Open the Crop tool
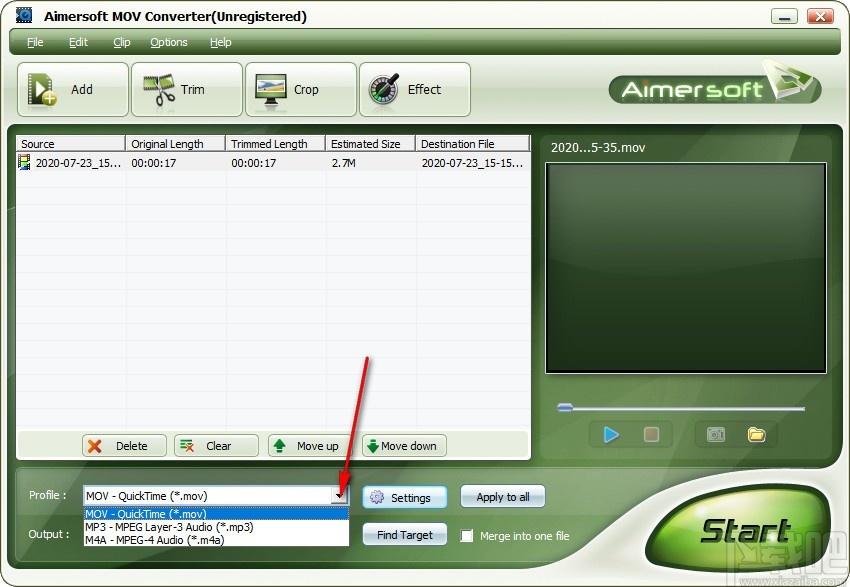 point(301,89)
